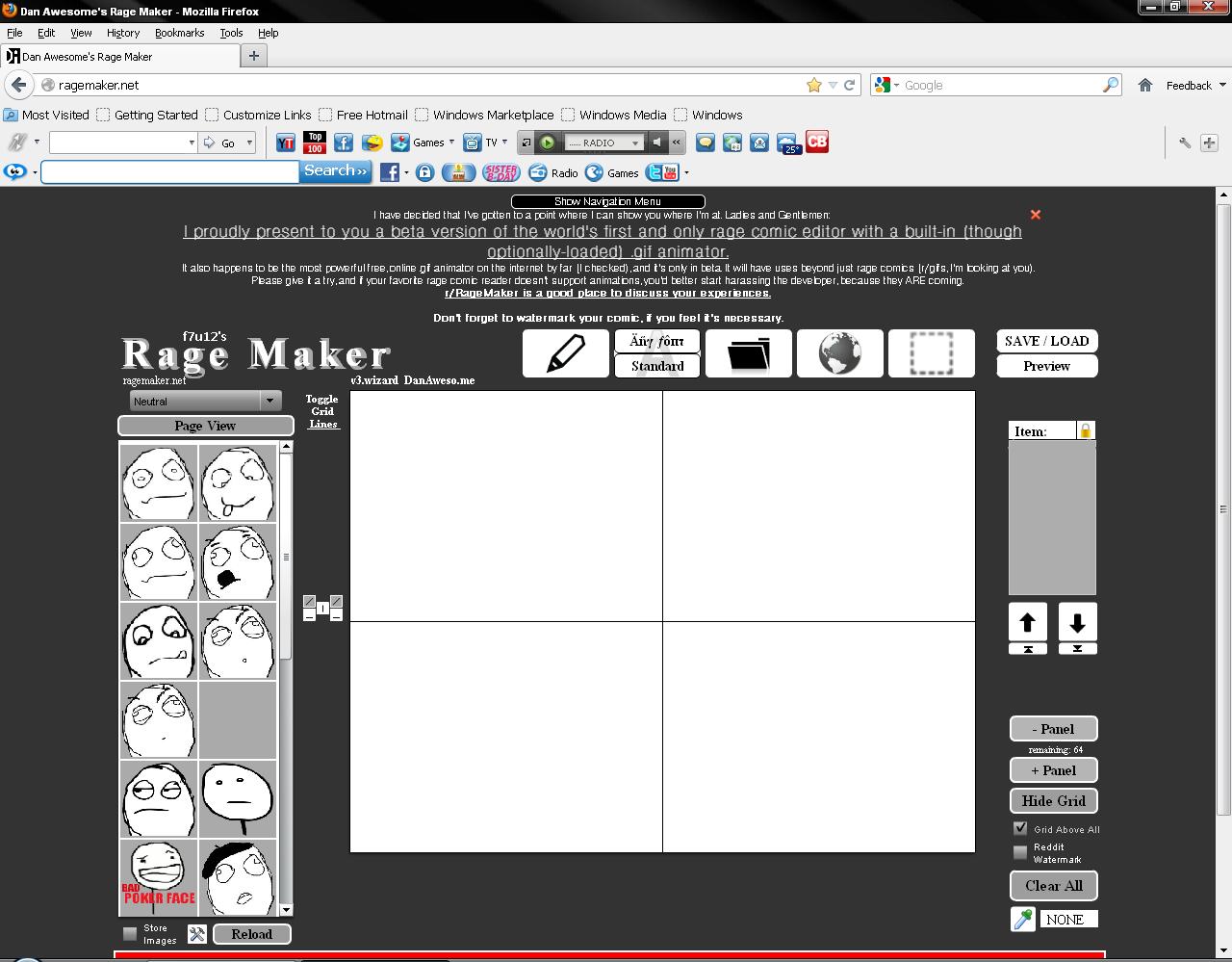Open the Bookmarks menu
Screen dimensions: 1232x962
pyautogui.click(x=179, y=32)
